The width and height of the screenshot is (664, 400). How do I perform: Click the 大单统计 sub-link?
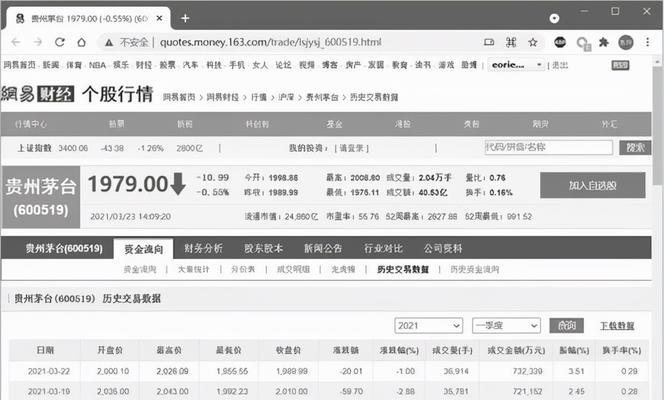pyautogui.click(x=194, y=269)
